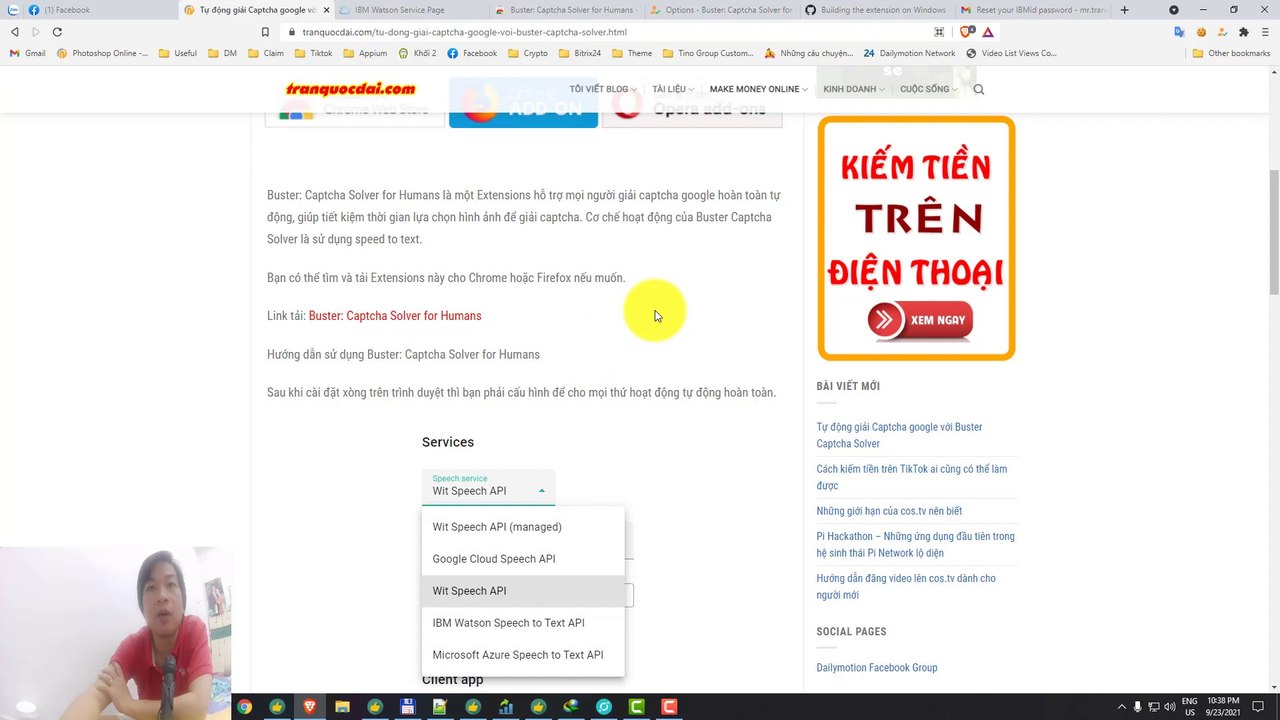
Task: Bookmark this page with the bookmark icon
Action: point(265,32)
